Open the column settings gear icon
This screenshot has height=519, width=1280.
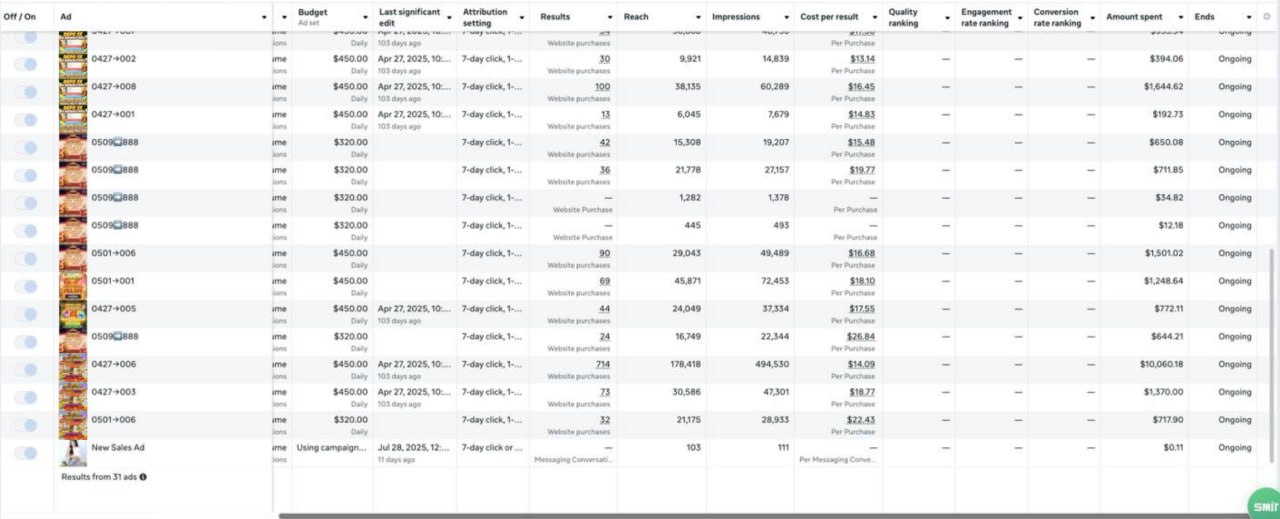[1266, 17]
